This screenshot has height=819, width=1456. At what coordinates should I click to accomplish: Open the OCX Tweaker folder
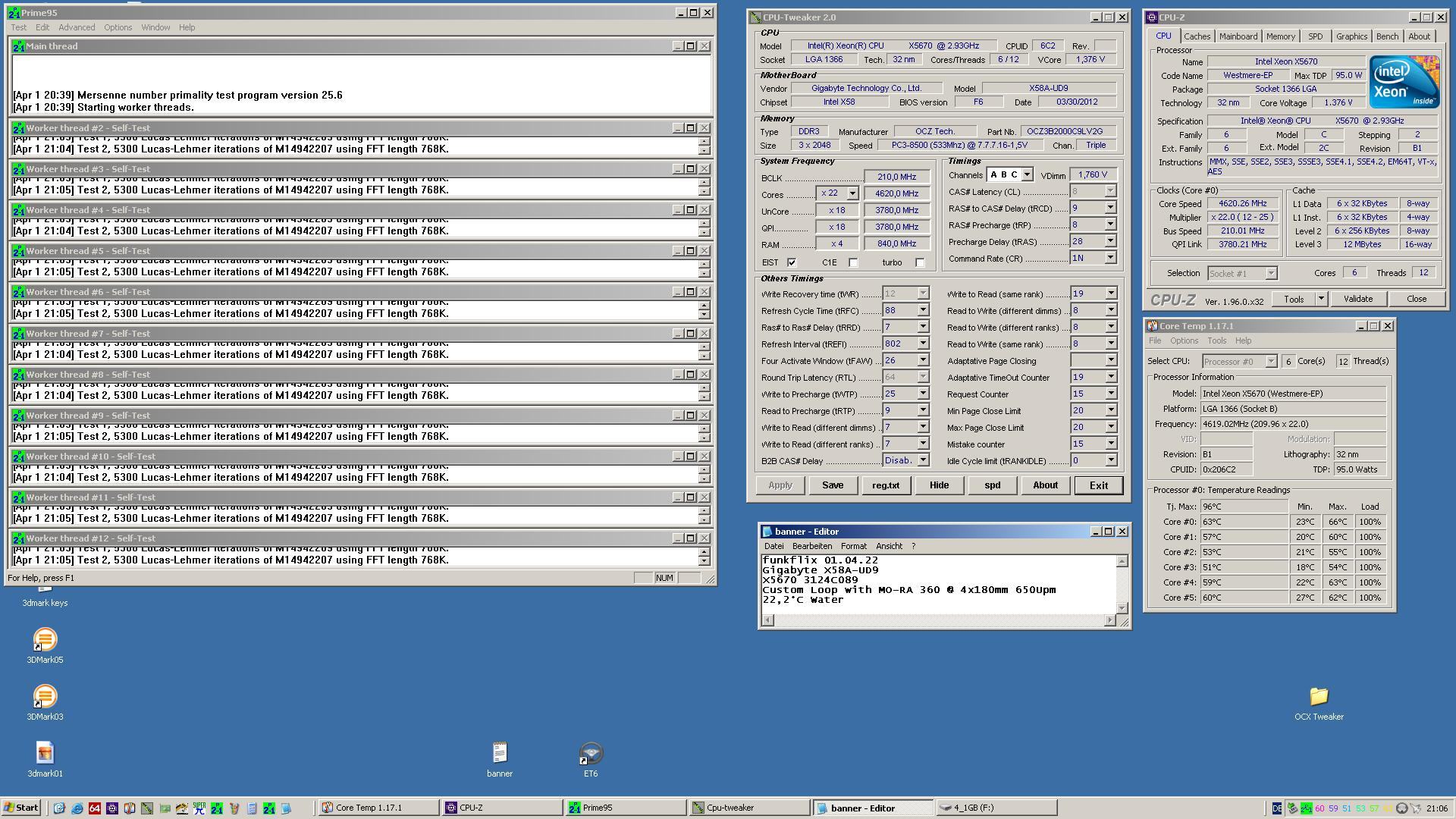(x=1319, y=703)
